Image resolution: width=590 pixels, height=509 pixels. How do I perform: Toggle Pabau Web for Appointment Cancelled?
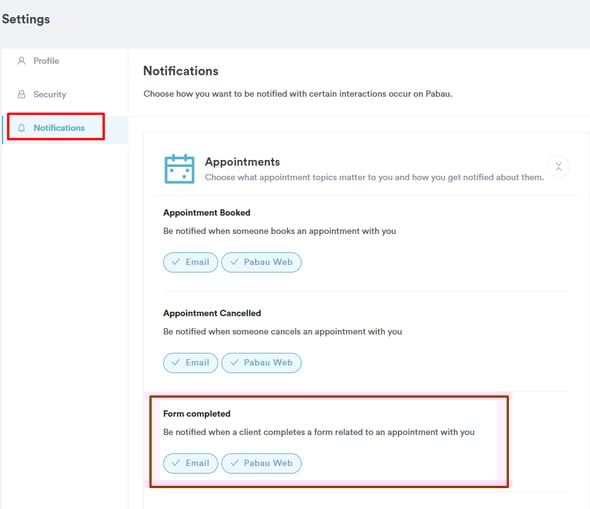[262, 363]
